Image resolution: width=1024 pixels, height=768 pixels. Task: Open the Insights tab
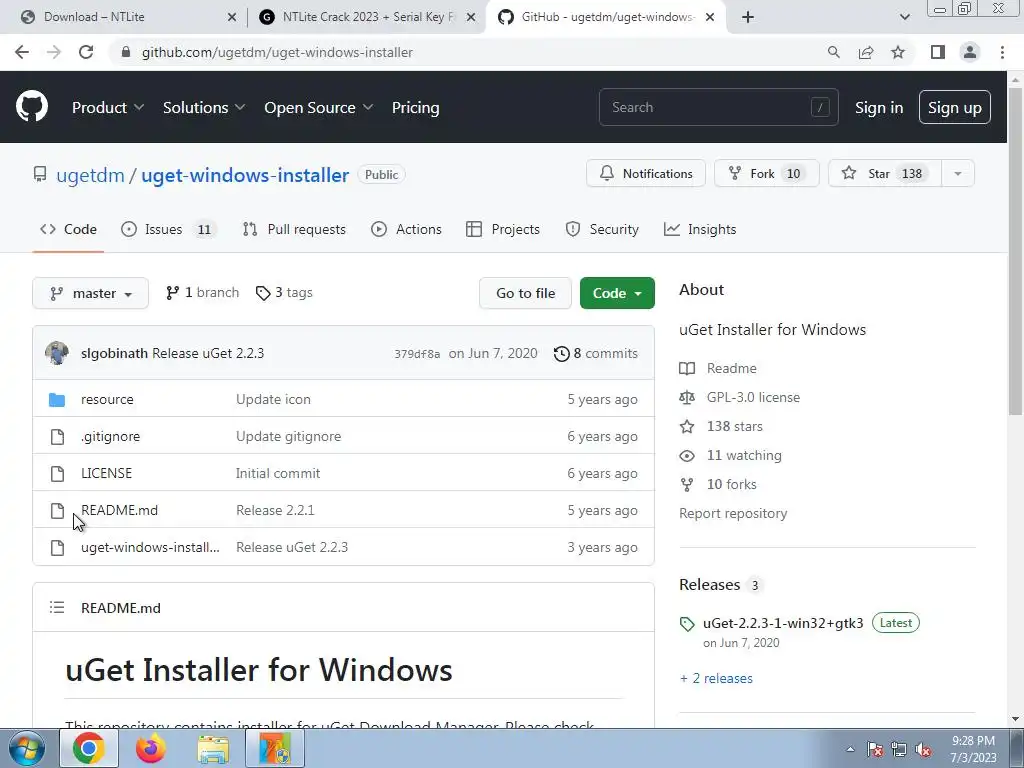(x=700, y=229)
